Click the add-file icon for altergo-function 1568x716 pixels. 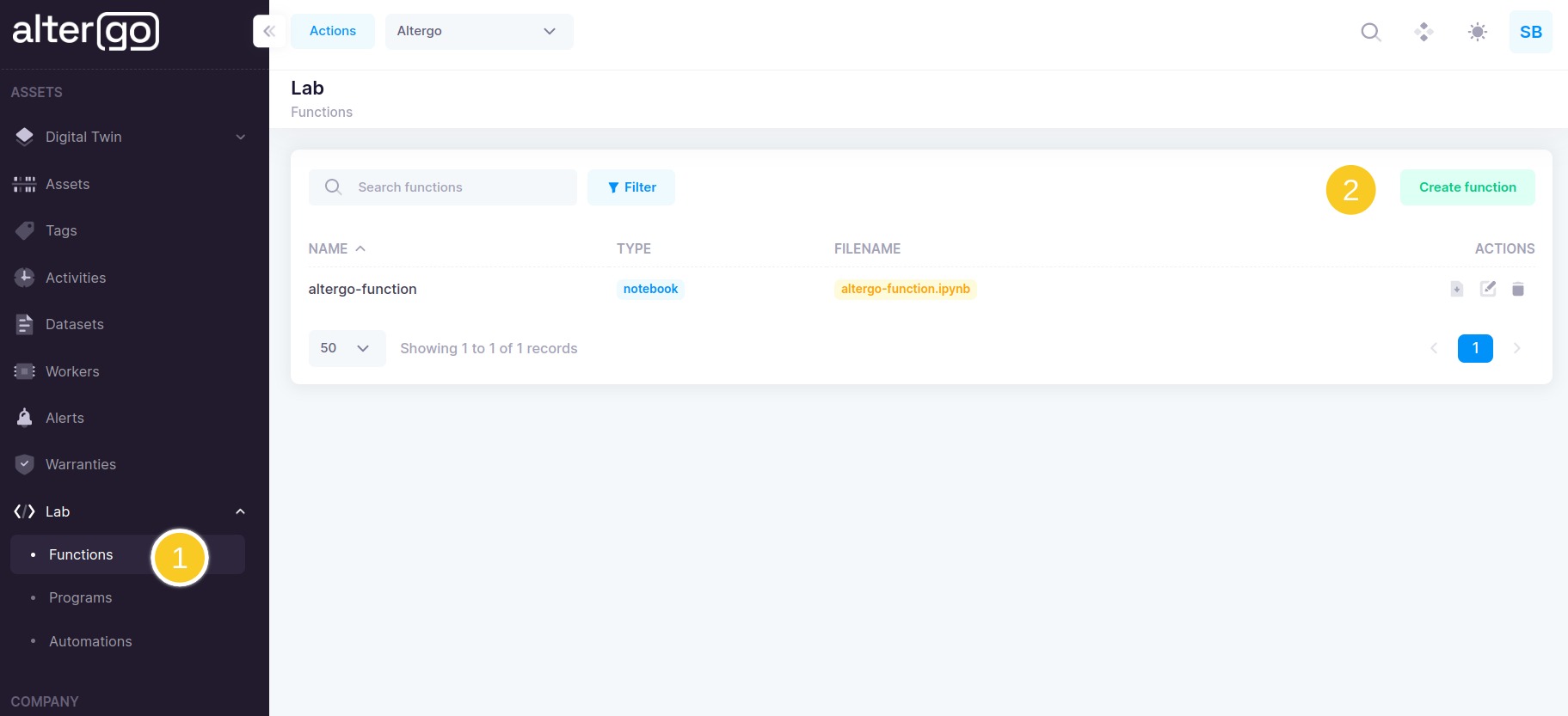(x=1456, y=289)
